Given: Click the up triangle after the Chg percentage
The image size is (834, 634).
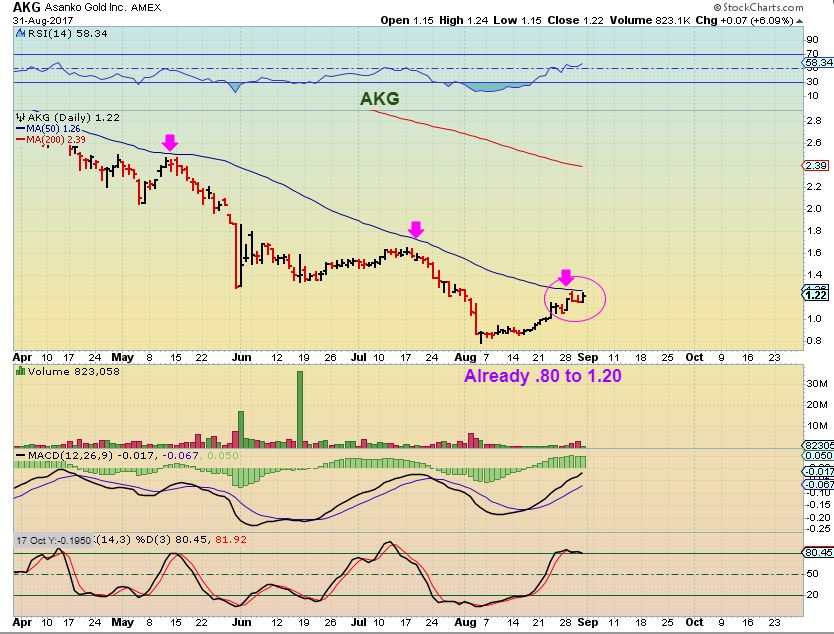Looking at the screenshot, I should click(799, 21).
